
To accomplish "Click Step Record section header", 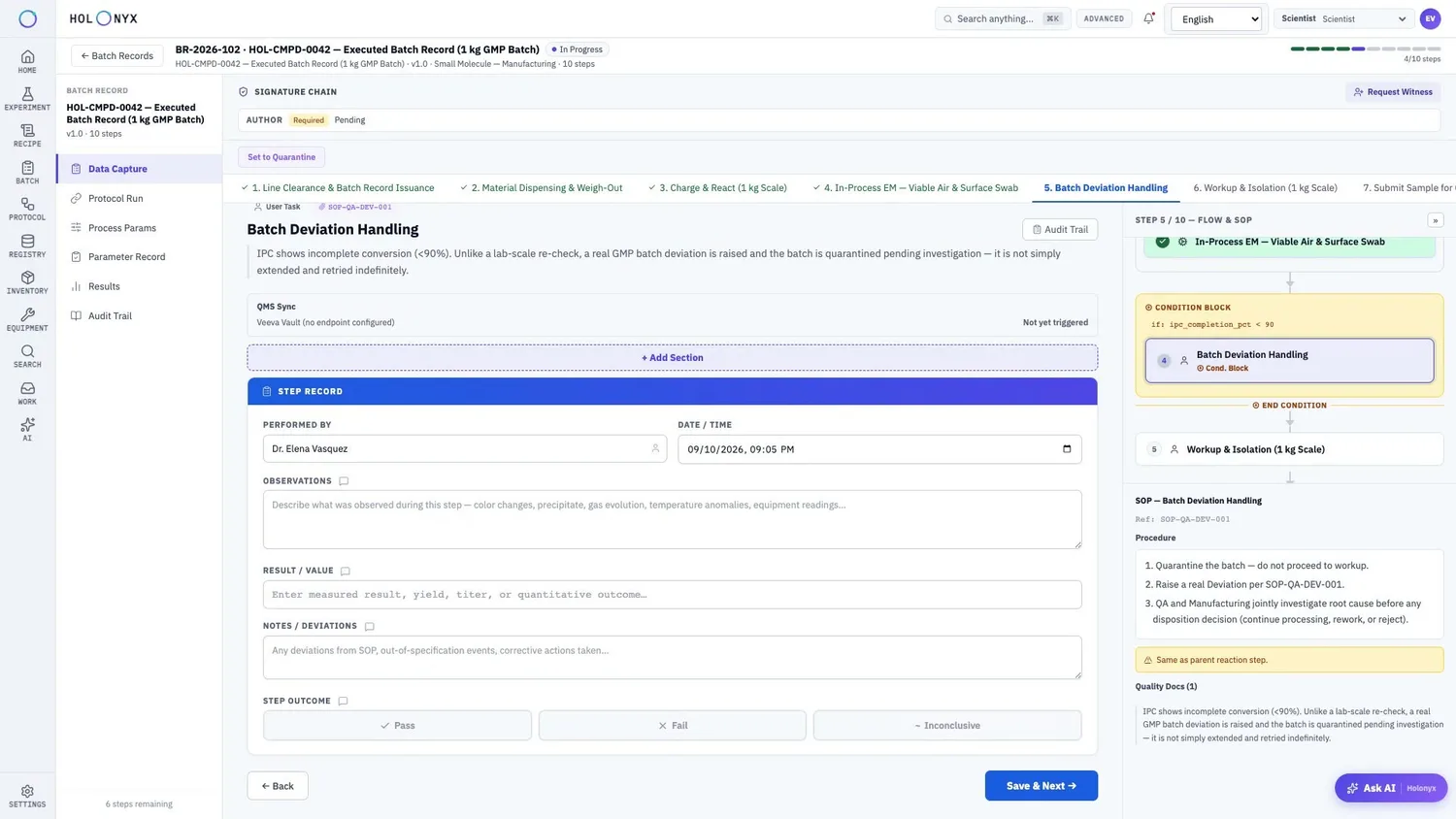I will tap(672, 391).
